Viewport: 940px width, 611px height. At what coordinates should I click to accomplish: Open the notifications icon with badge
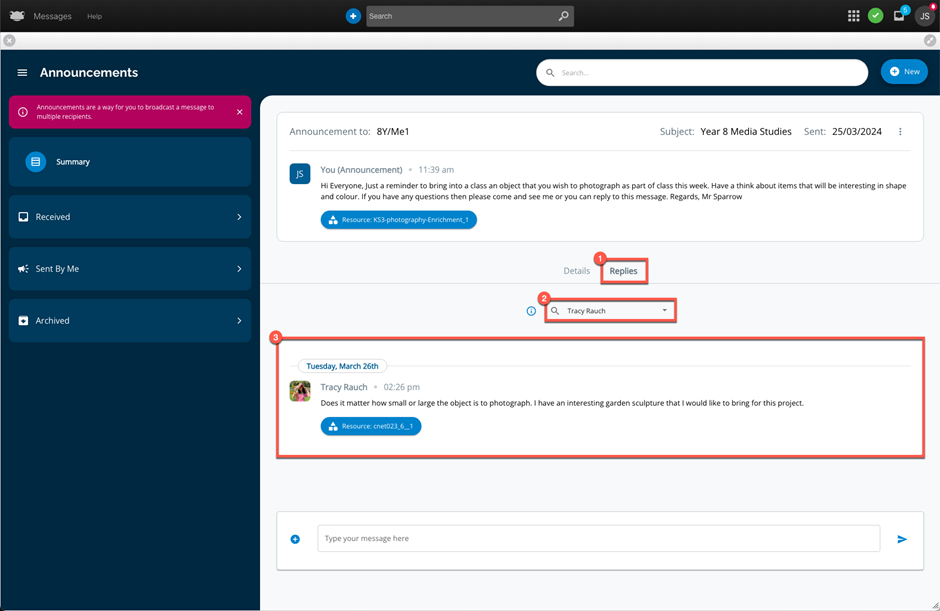[899, 16]
